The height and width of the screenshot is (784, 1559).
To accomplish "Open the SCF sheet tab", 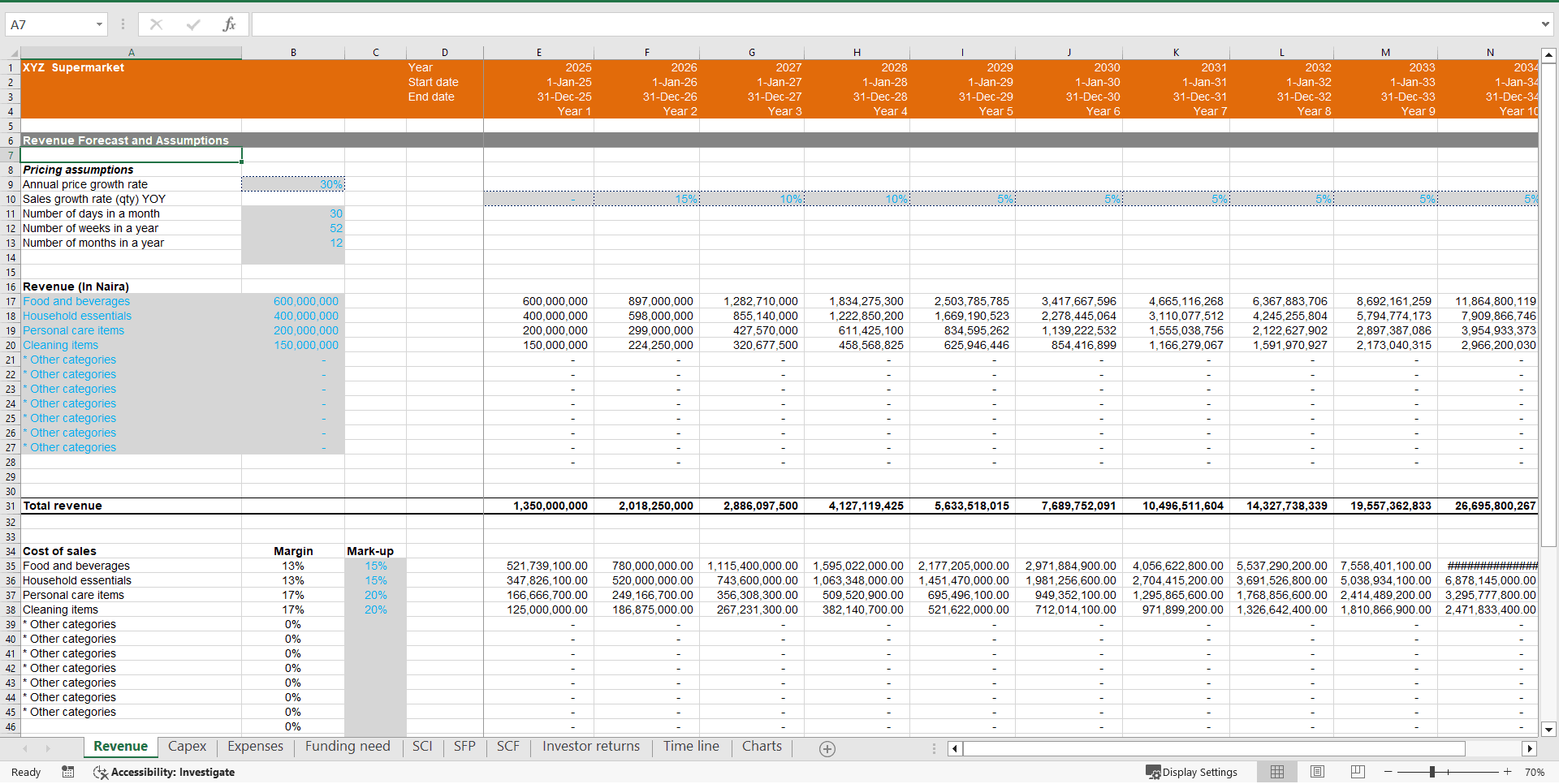I will click(x=508, y=747).
